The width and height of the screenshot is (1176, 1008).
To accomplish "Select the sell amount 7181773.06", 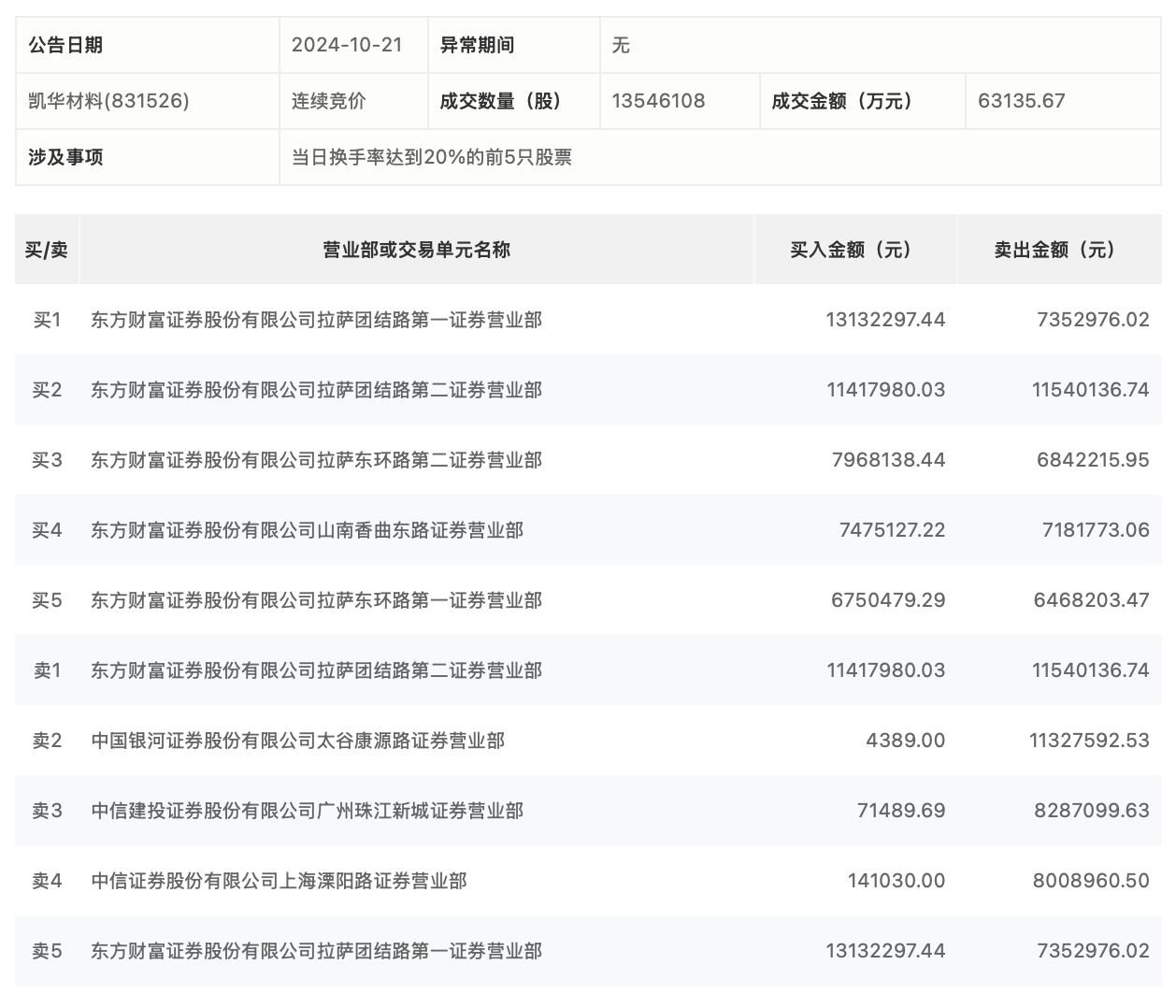I will coord(1096,530).
